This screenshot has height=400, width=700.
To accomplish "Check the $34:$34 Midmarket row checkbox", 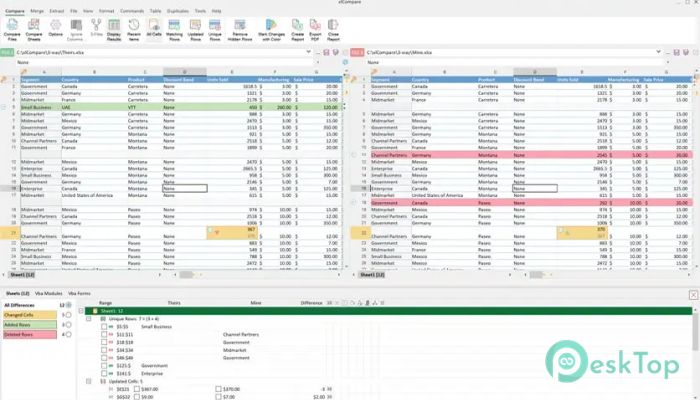I will [104, 350].
